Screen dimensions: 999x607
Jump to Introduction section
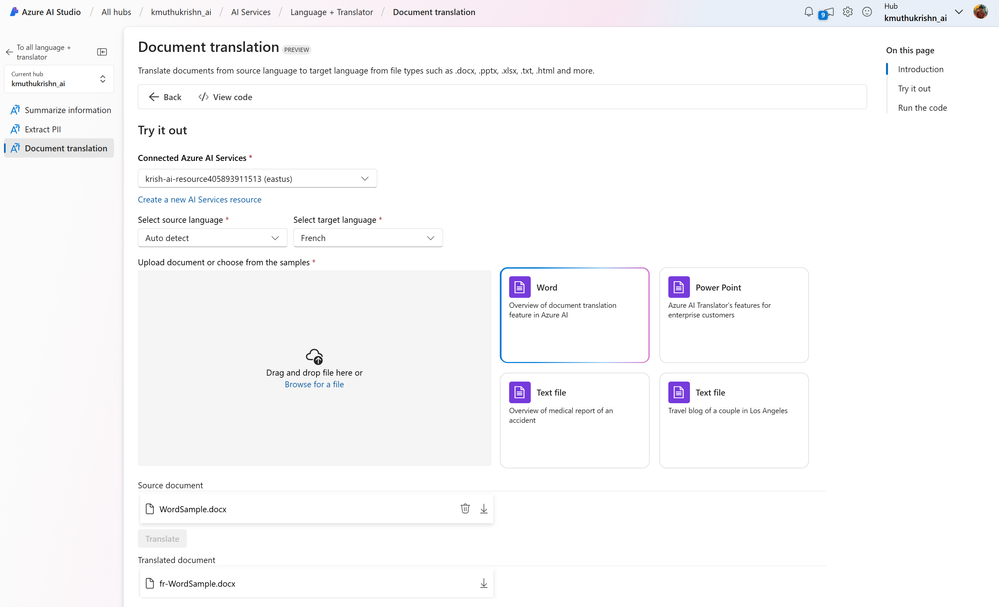coord(921,69)
